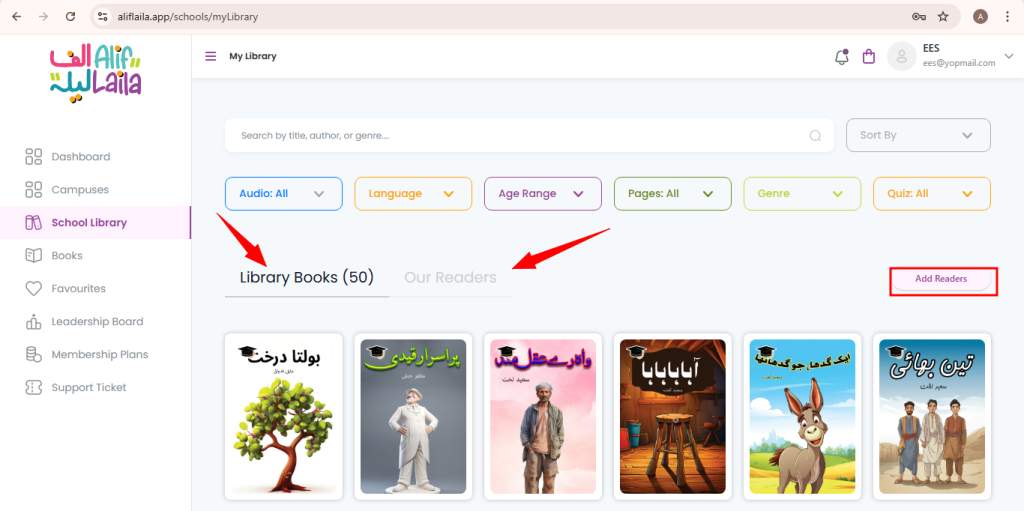Viewport: 1024px width, 511px height.
Task: Reload the page in browser
Action: pyautogui.click(x=71, y=17)
